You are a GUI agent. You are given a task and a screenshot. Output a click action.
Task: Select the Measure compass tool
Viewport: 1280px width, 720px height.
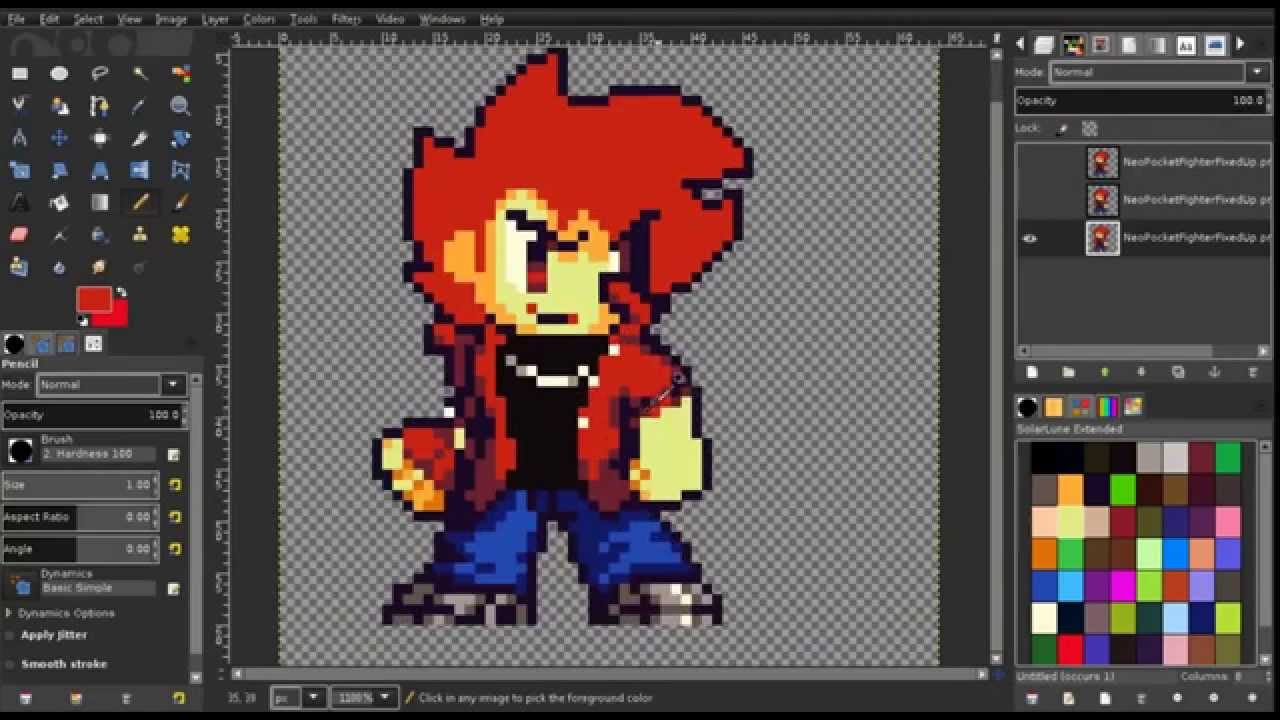(x=19, y=138)
